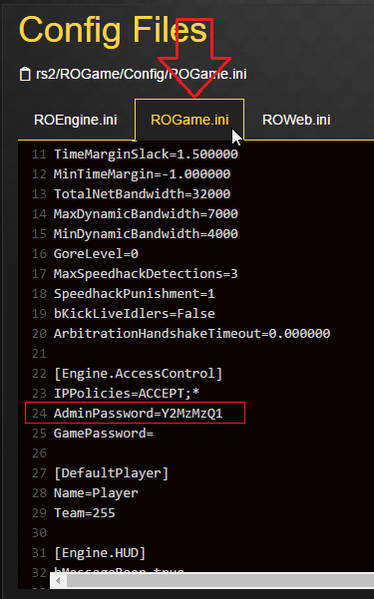Click line TotalNetBandwidth=32000
The image size is (374, 599).
coord(142,194)
